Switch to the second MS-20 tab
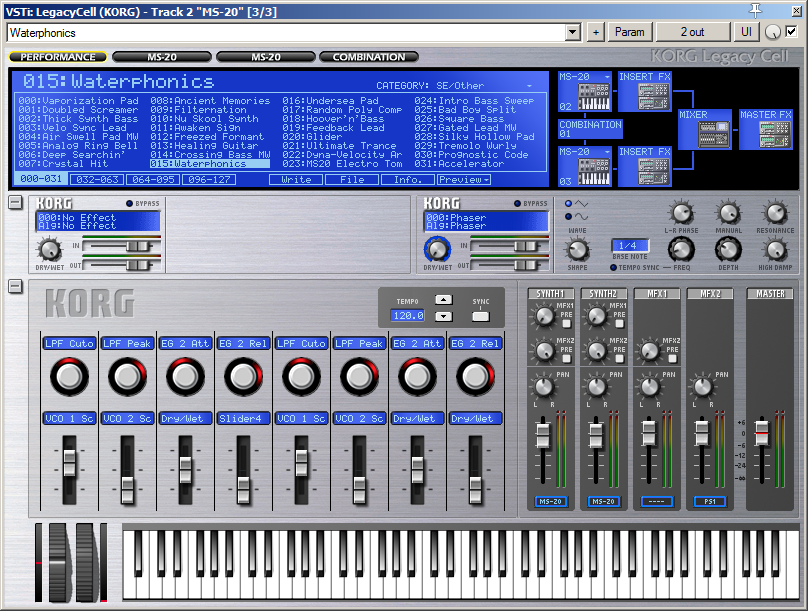The image size is (808, 611). click(x=265, y=57)
